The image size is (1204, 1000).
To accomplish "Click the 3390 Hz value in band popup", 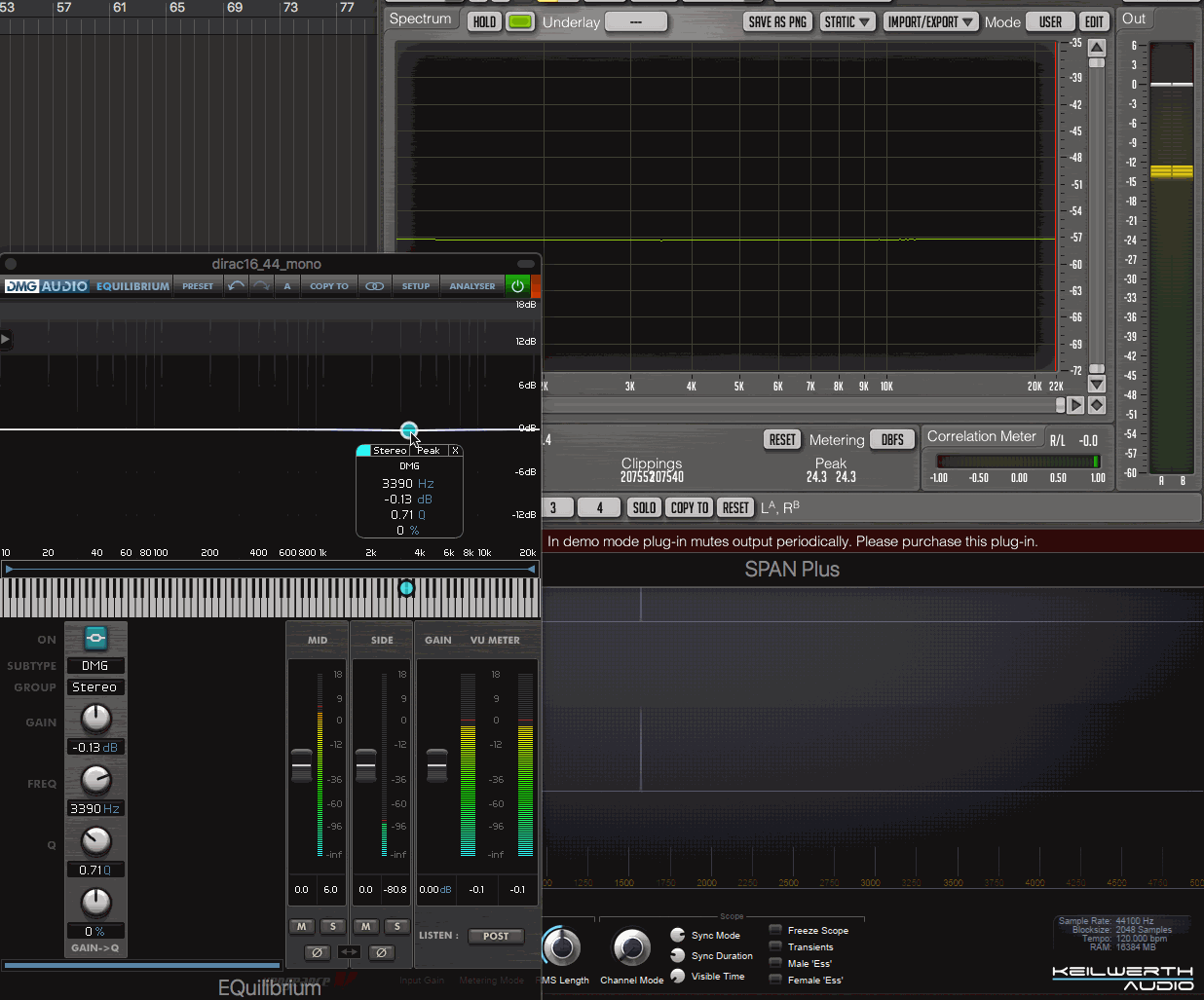I will coord(408,483).
